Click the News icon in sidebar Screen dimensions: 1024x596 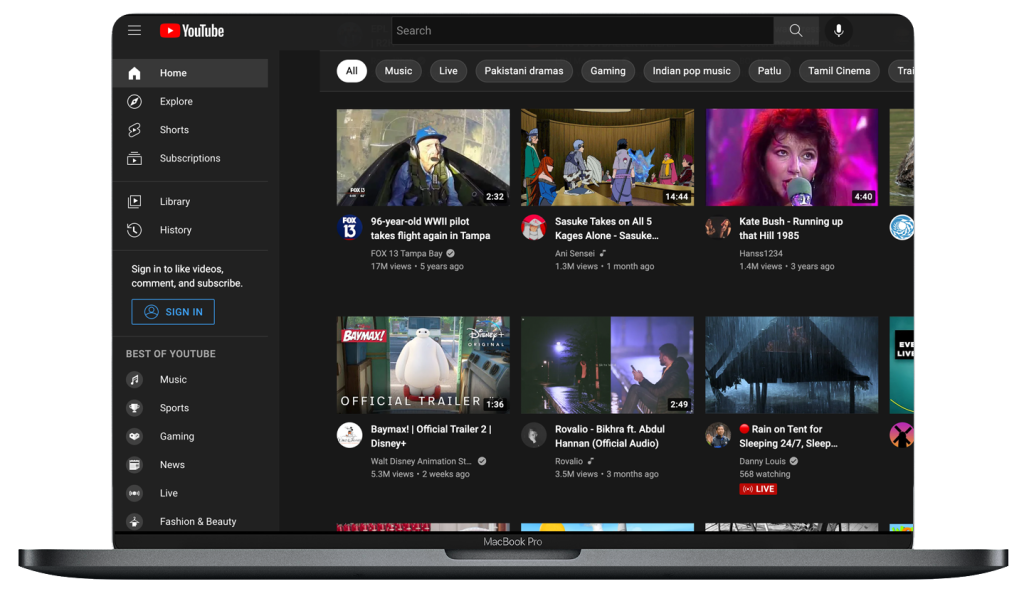tap(135, 465)
